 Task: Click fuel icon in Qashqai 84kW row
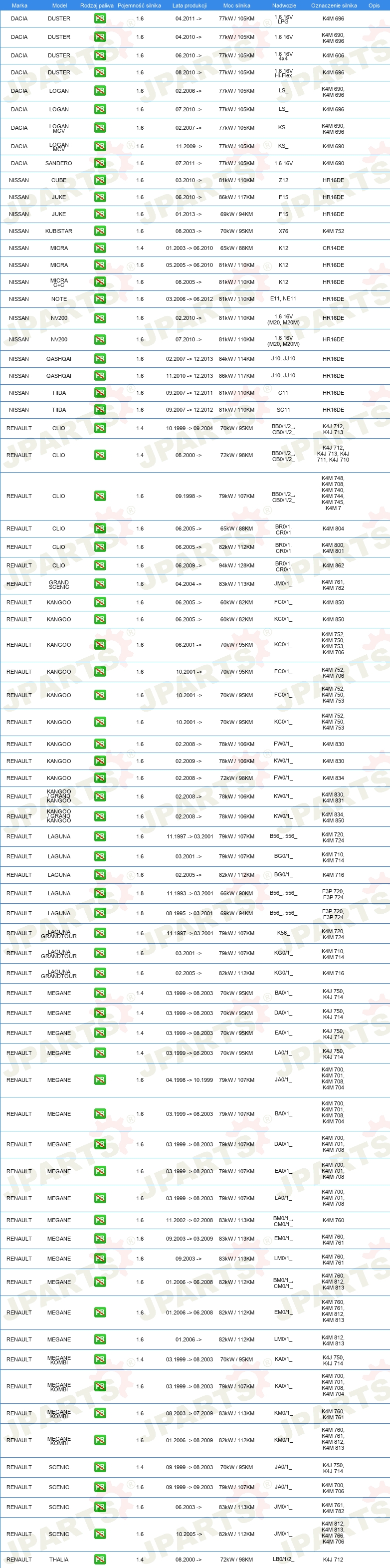[100, 359]
